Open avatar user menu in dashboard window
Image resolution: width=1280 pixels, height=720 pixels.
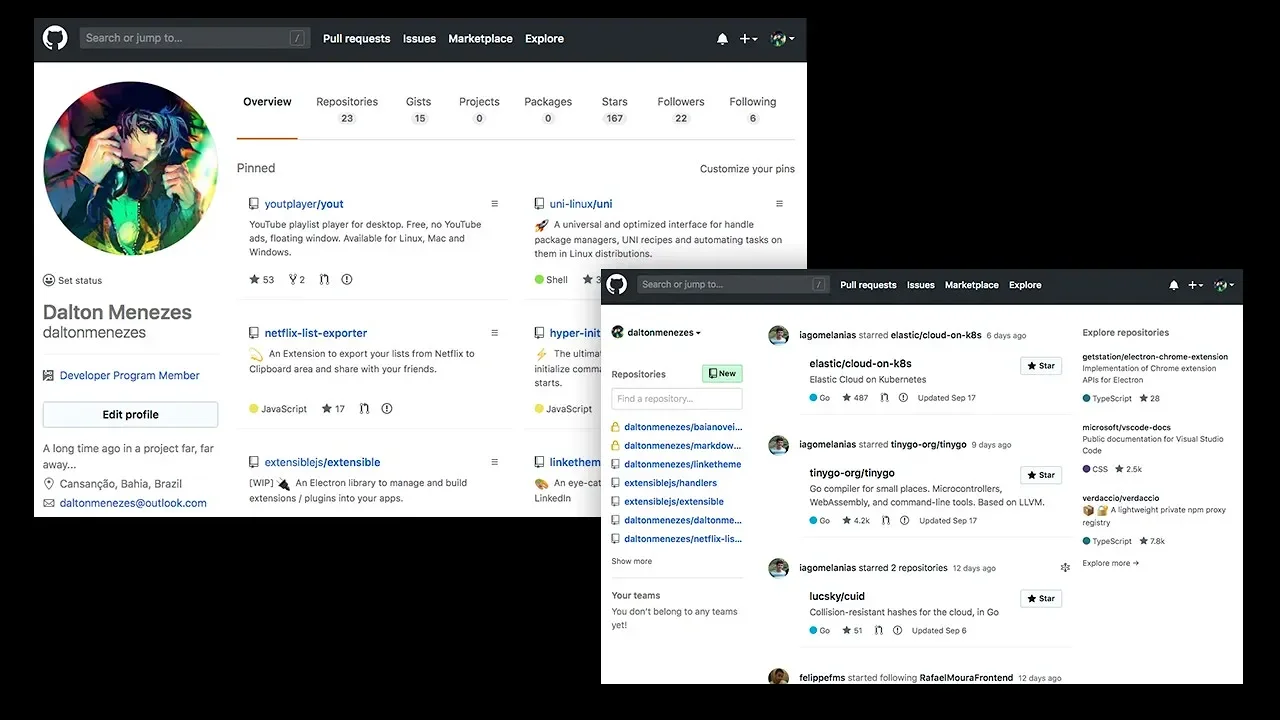pyautogui.click(x=1224, y=285)
